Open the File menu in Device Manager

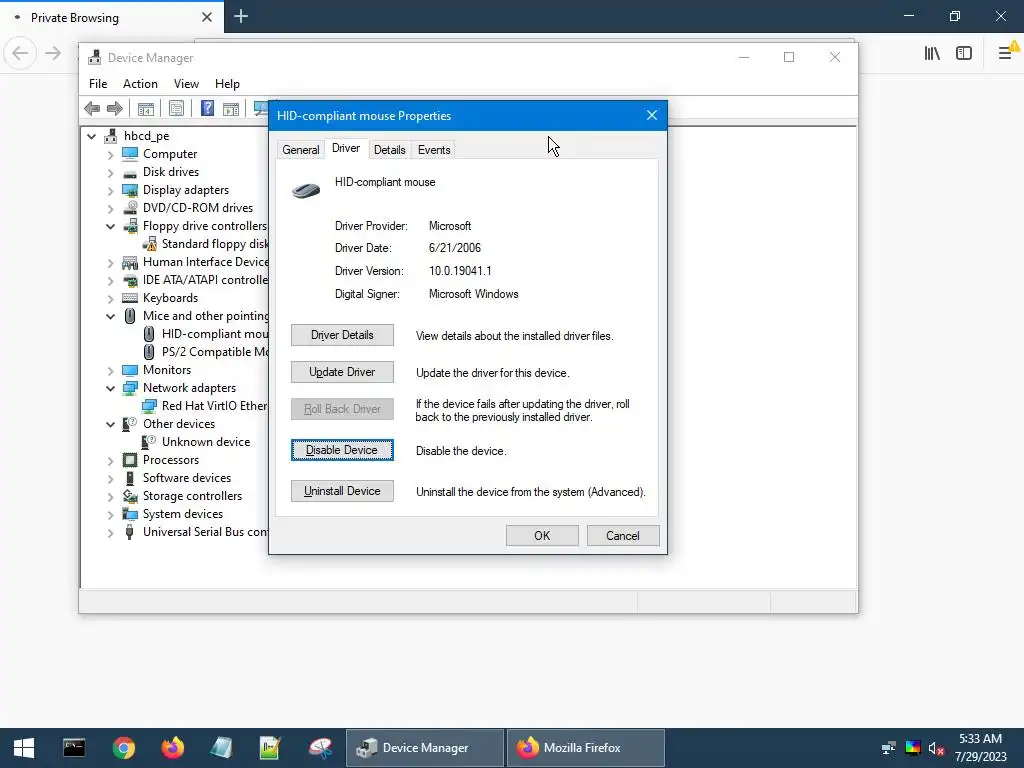pos(98,84)
